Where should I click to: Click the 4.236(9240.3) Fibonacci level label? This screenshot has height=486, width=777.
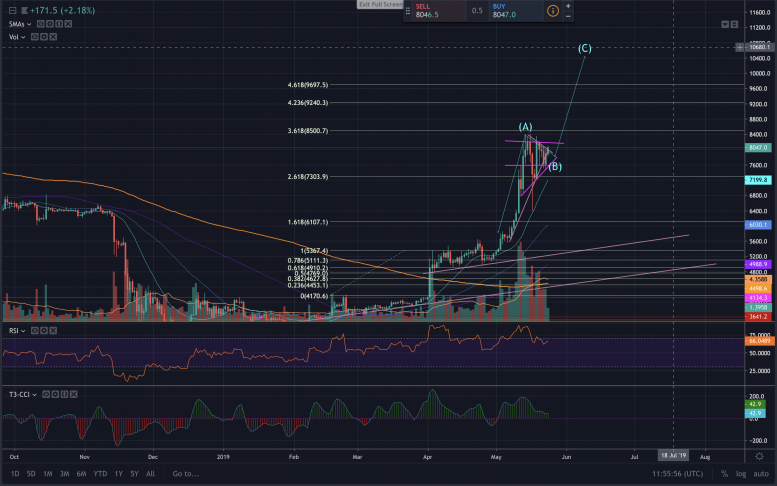pos(308,103)
